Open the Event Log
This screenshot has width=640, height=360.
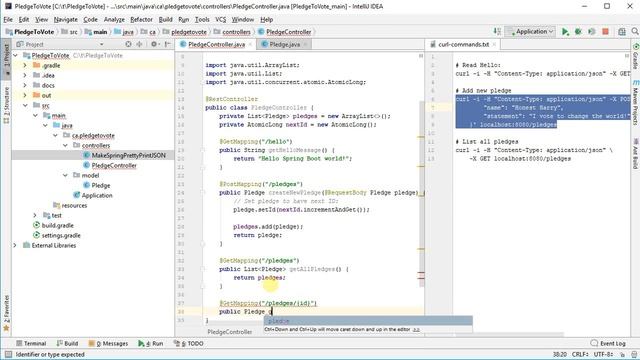coord(608,344)
